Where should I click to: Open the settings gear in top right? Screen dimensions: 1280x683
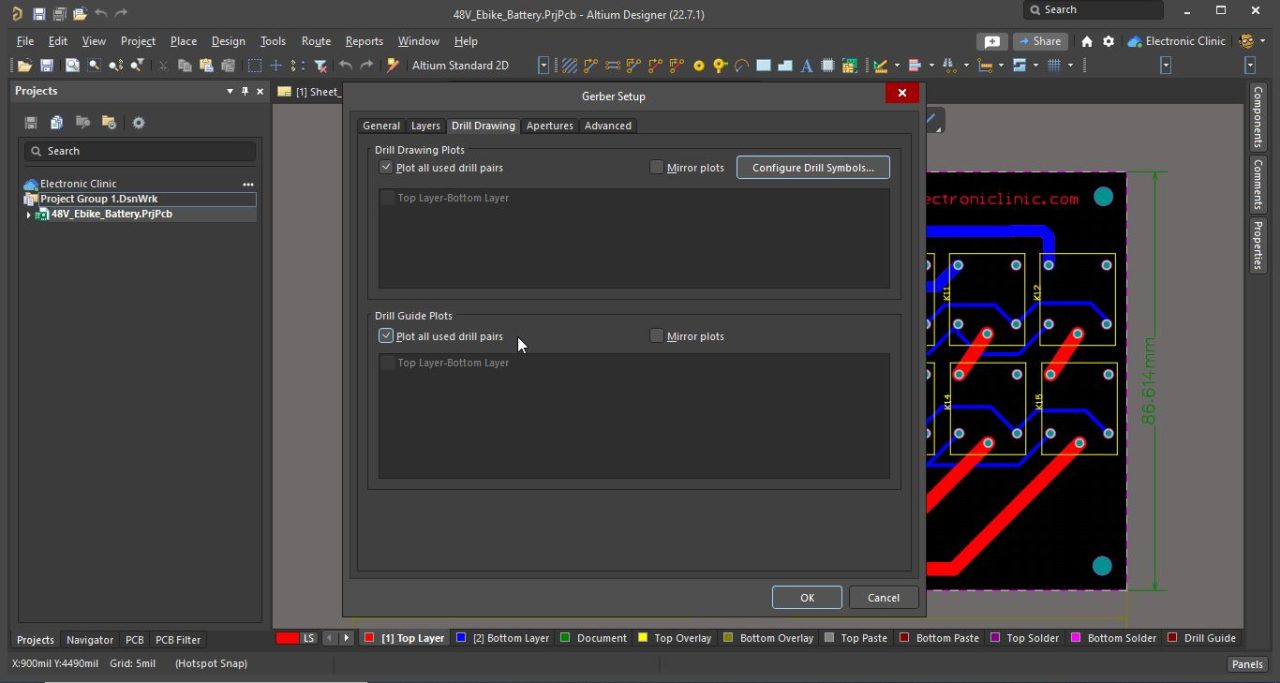[1108, 41]
